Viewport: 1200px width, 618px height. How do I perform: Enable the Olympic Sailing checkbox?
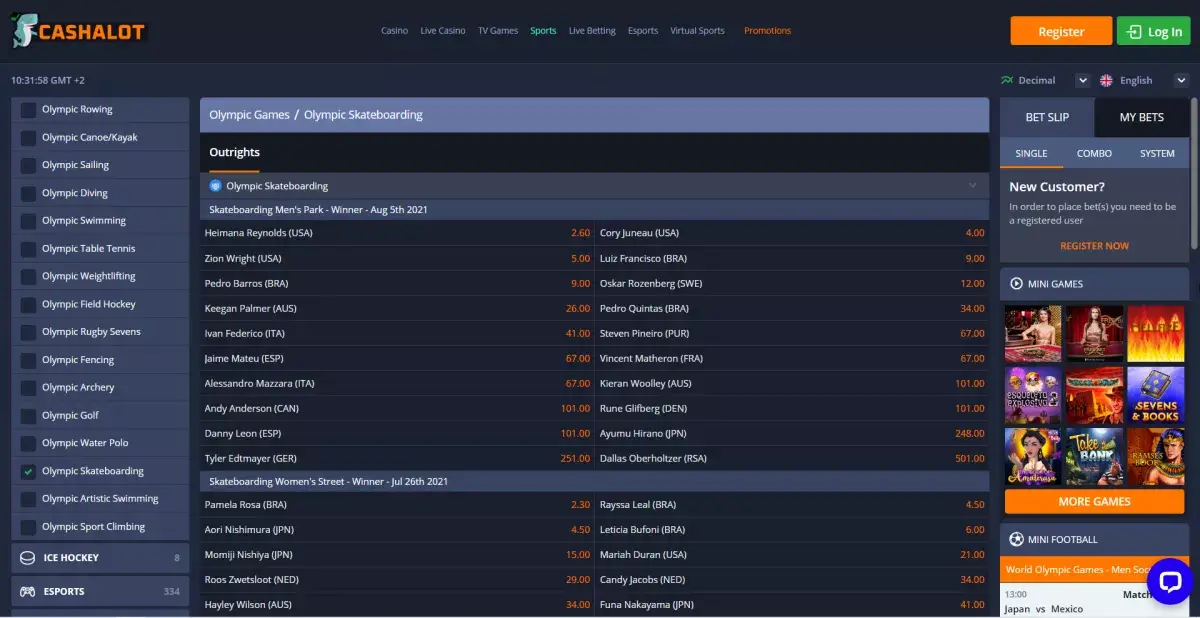tap(28, 165)
